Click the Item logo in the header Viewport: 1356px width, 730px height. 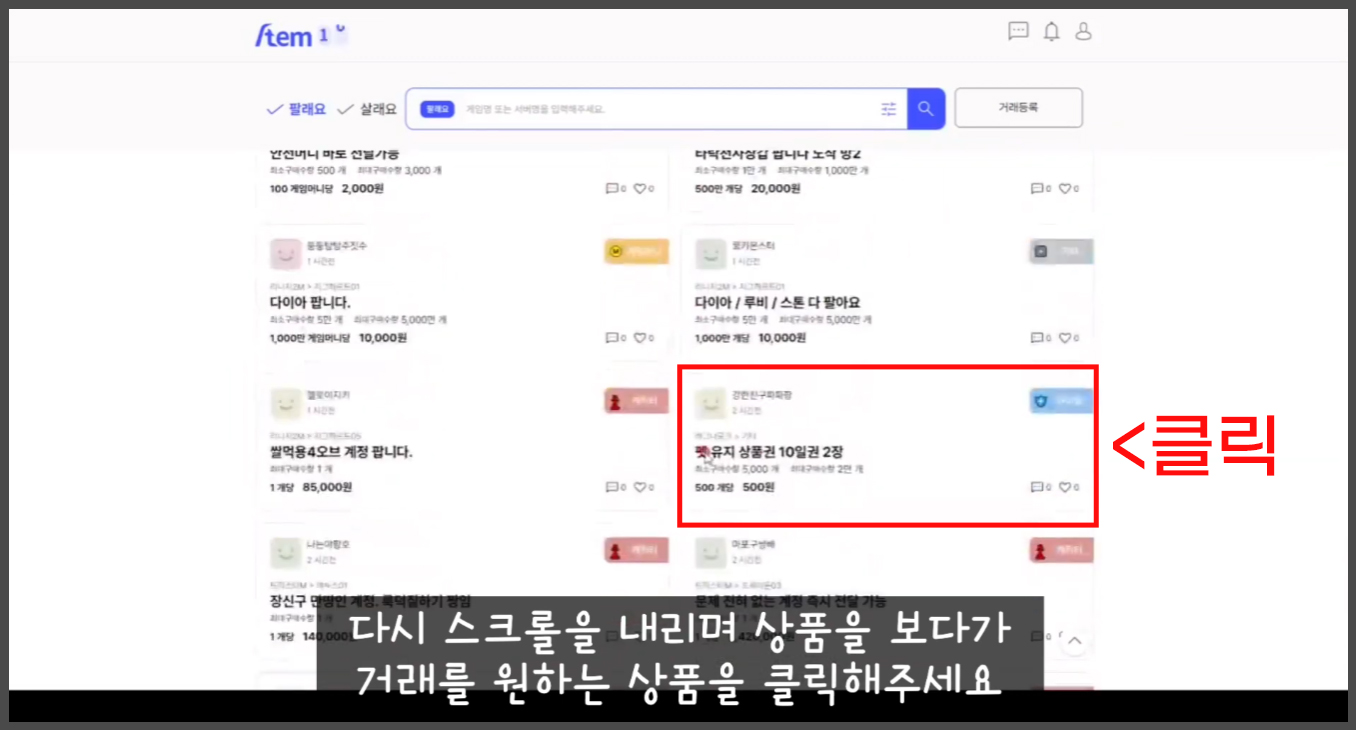point(300,36)
